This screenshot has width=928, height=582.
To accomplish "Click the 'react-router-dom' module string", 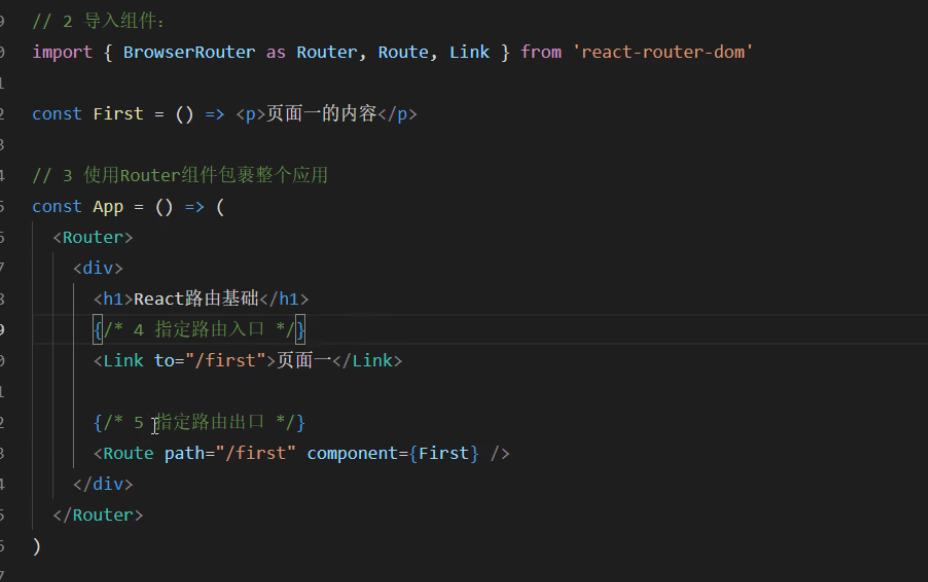I will pyautogui.click(x=663, y=52).
